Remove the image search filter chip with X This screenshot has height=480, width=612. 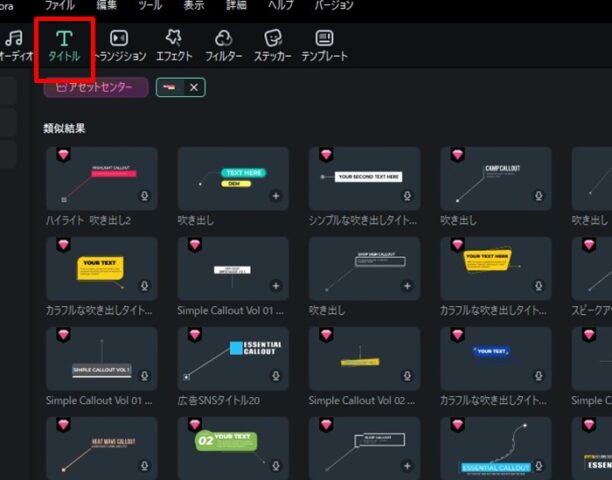(x=194, y=88)
